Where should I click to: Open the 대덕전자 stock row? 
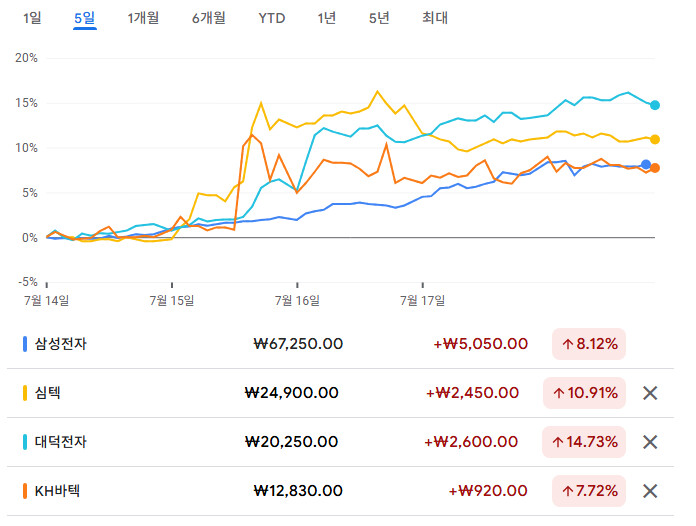(x=61, y=442)
